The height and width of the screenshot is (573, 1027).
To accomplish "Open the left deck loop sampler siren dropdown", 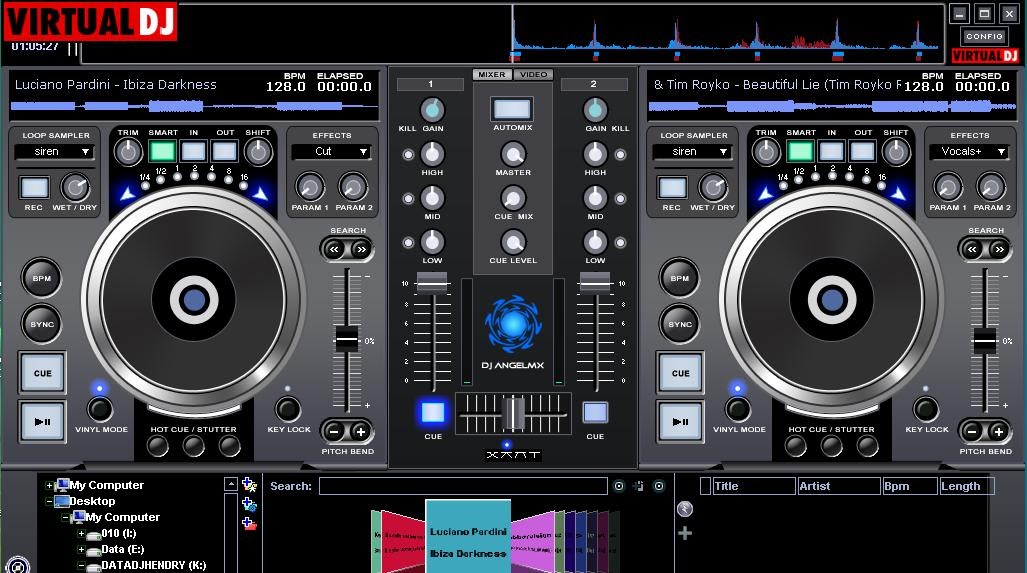I will [x=55, y=151].
